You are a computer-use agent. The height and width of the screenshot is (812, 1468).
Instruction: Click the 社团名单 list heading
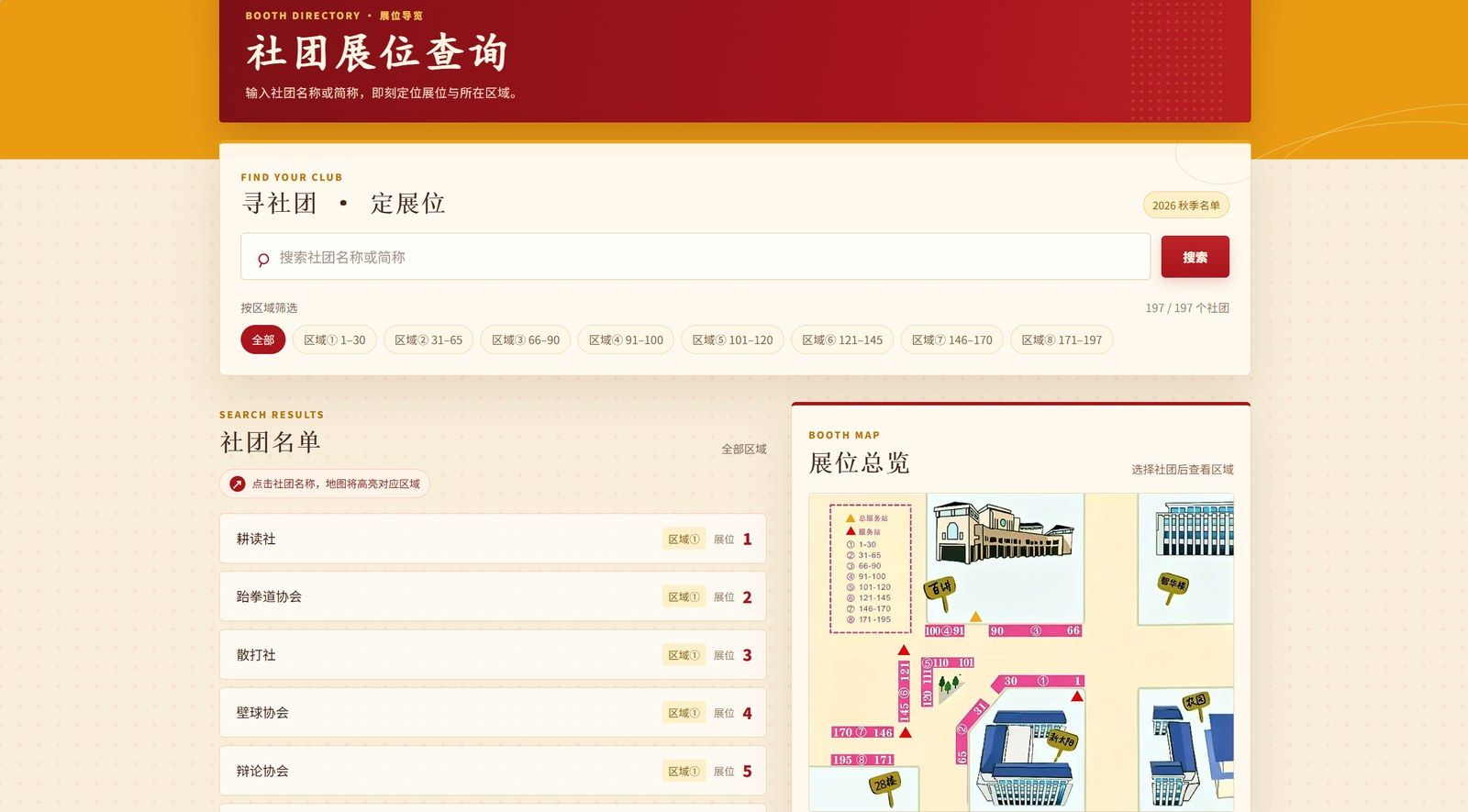coord(270,443)
